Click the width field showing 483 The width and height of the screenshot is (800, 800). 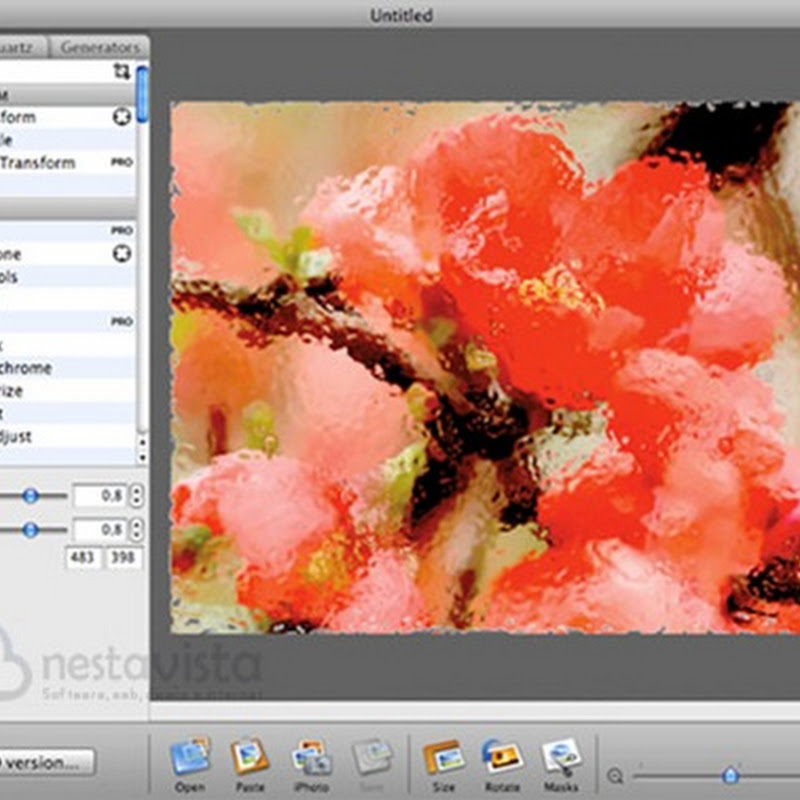[x=84, y=557]
